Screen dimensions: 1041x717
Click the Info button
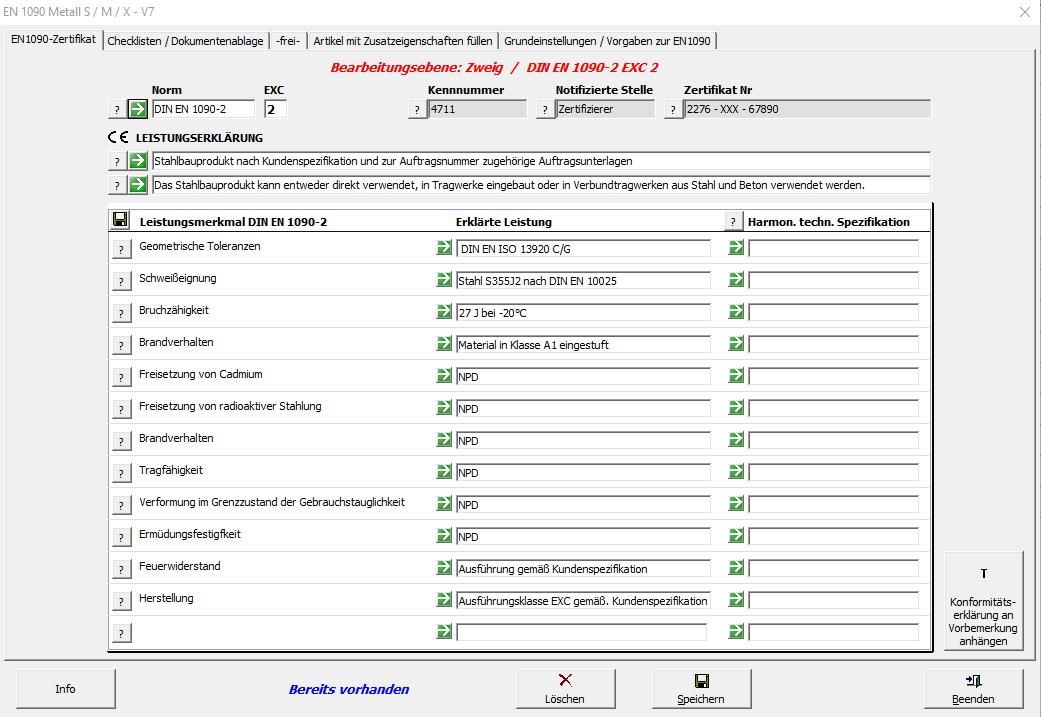(66, 688)
